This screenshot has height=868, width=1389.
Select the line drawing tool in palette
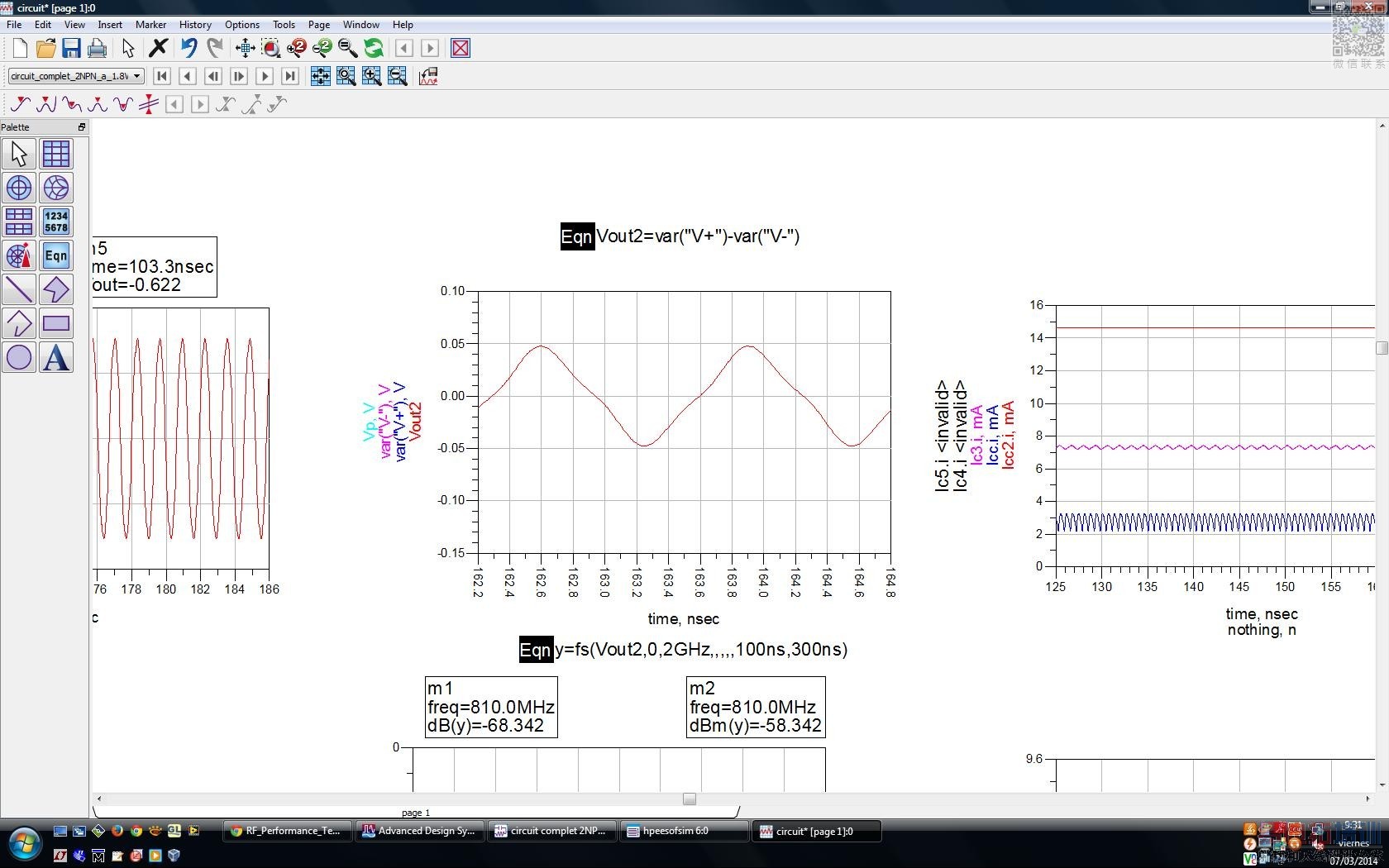pyautogui.click(x=19, y=289)
